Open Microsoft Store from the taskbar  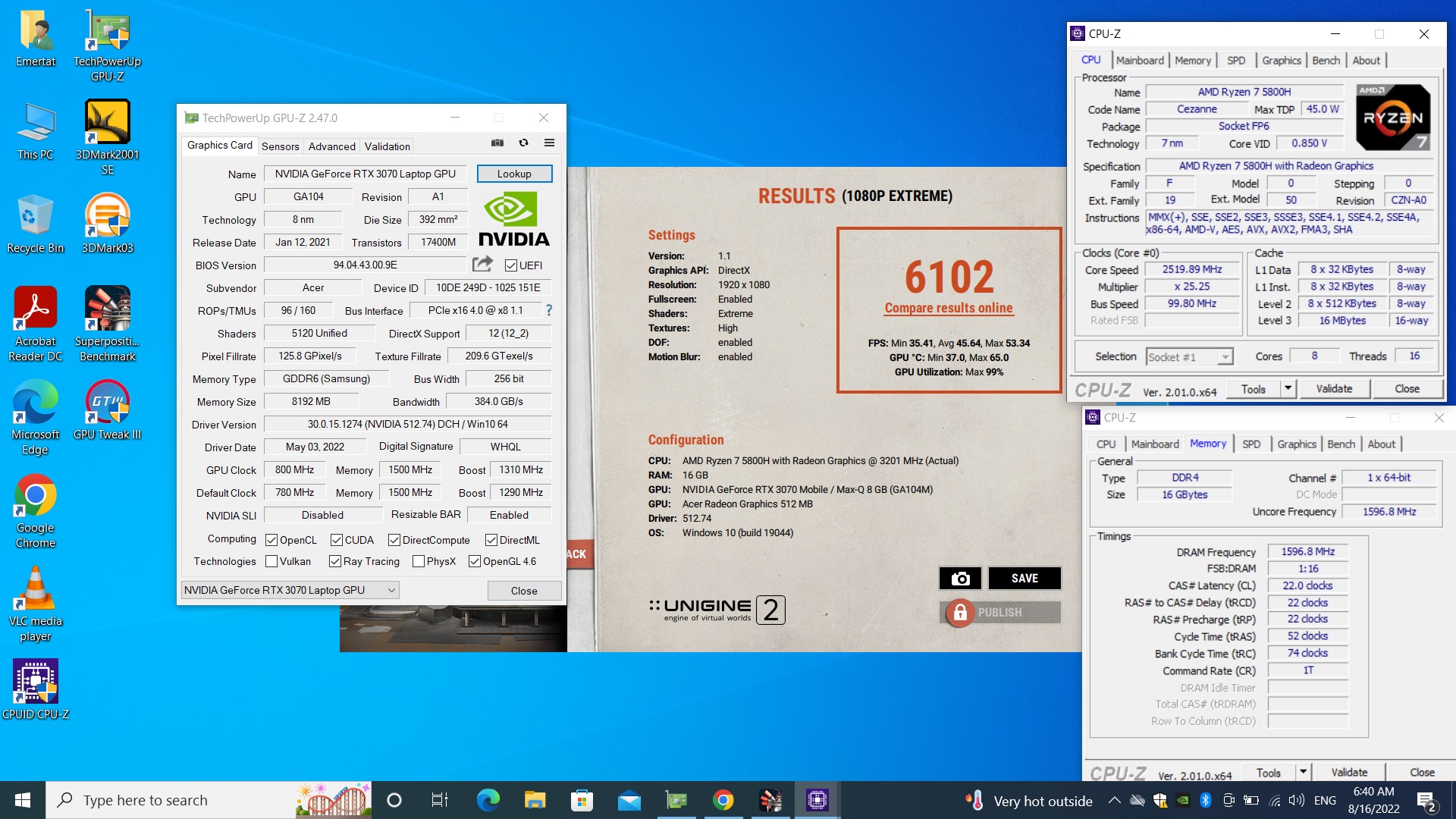(x=582, y=800)
